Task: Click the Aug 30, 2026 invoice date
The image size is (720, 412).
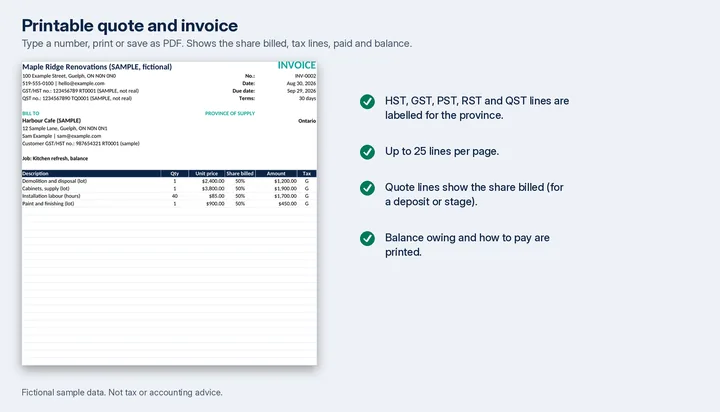Action: 301,84
